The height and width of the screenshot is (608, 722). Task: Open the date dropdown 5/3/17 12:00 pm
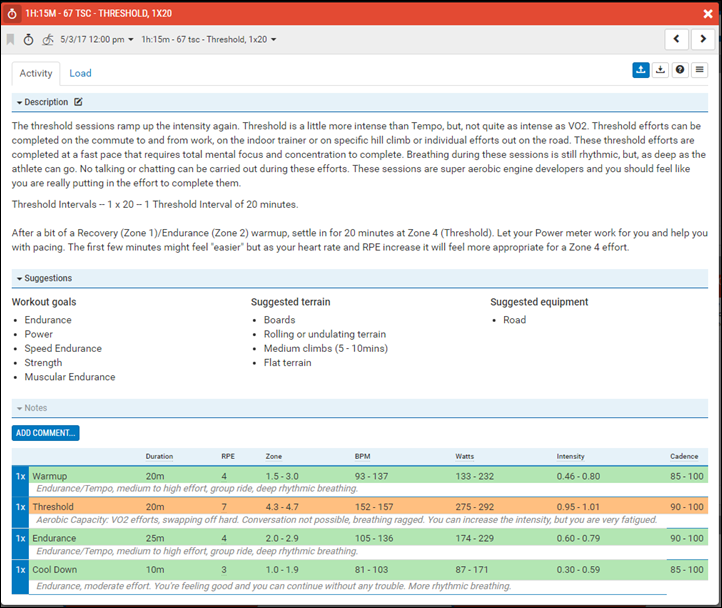(97, 40)
